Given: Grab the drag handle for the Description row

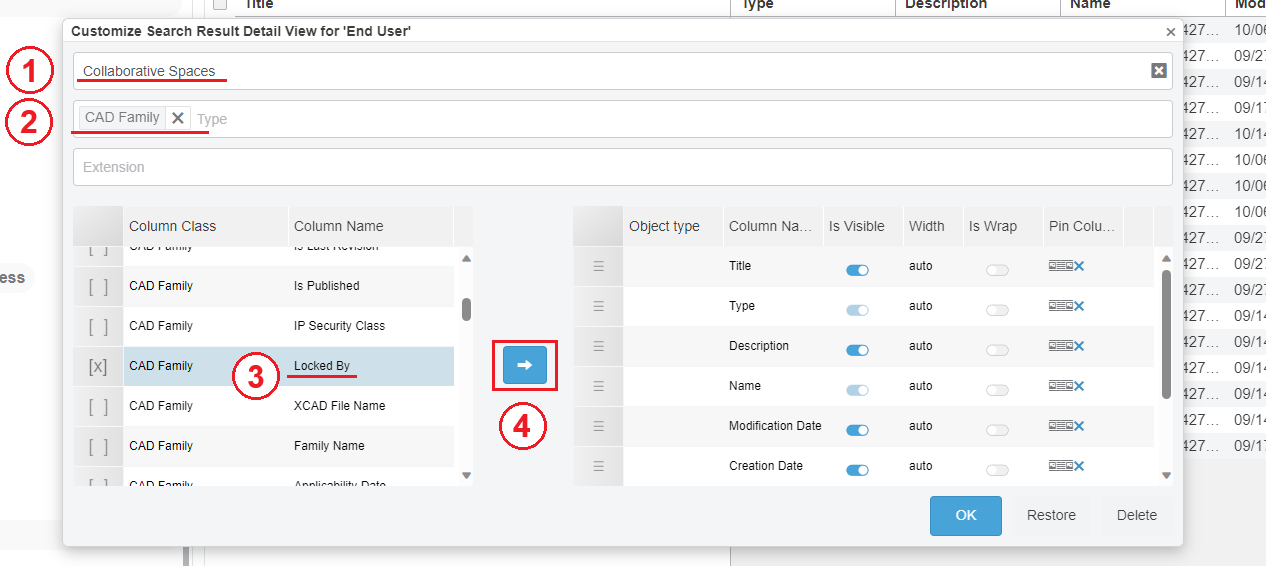Looking at the screenshot, I should (x=598, y=346).
